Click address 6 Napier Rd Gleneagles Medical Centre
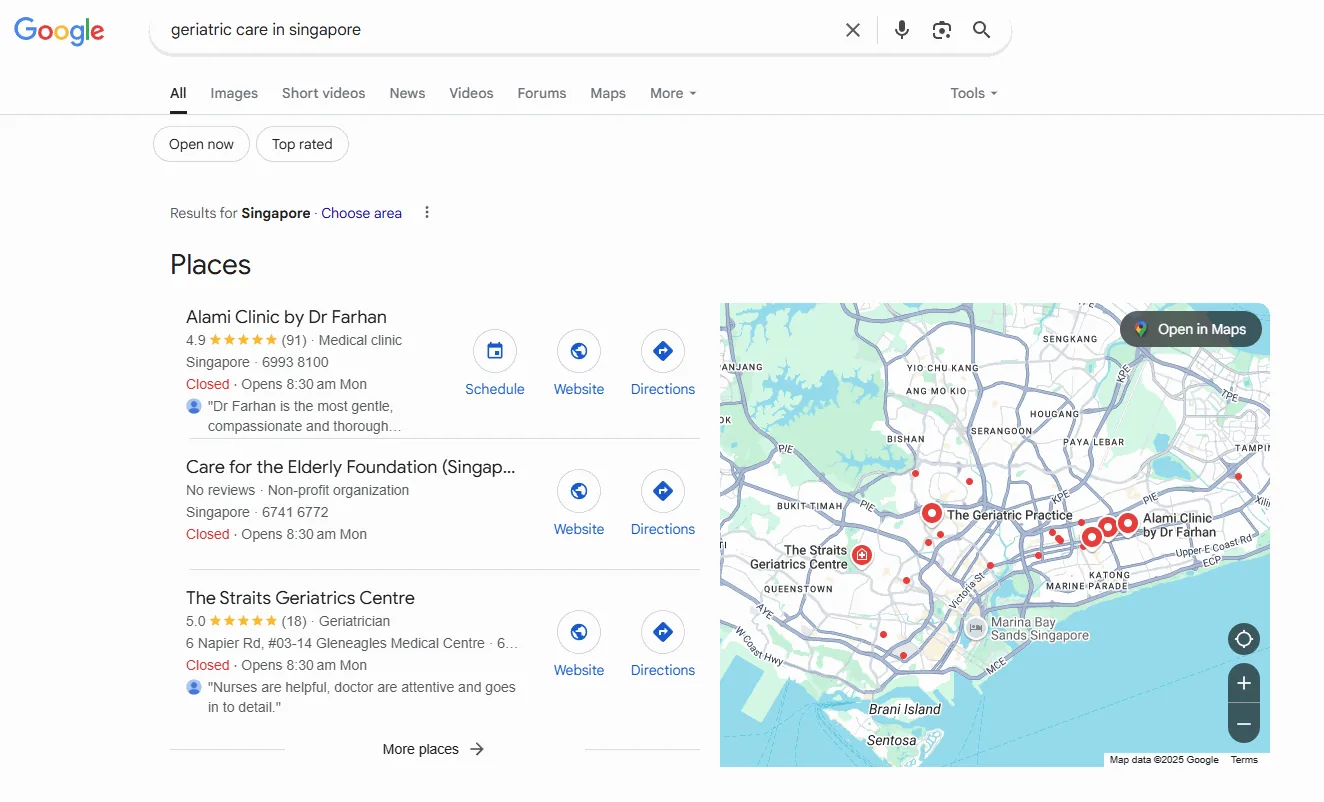The height and width of the screenshot is (802, 1324). tap(335, 643)
